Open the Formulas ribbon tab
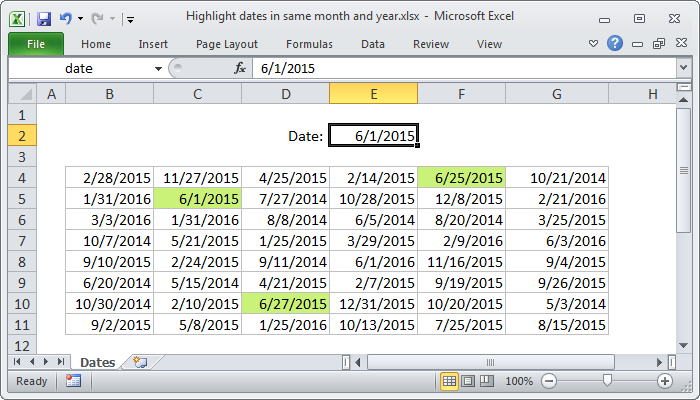 pyautogui.click(x=309, y=44)
